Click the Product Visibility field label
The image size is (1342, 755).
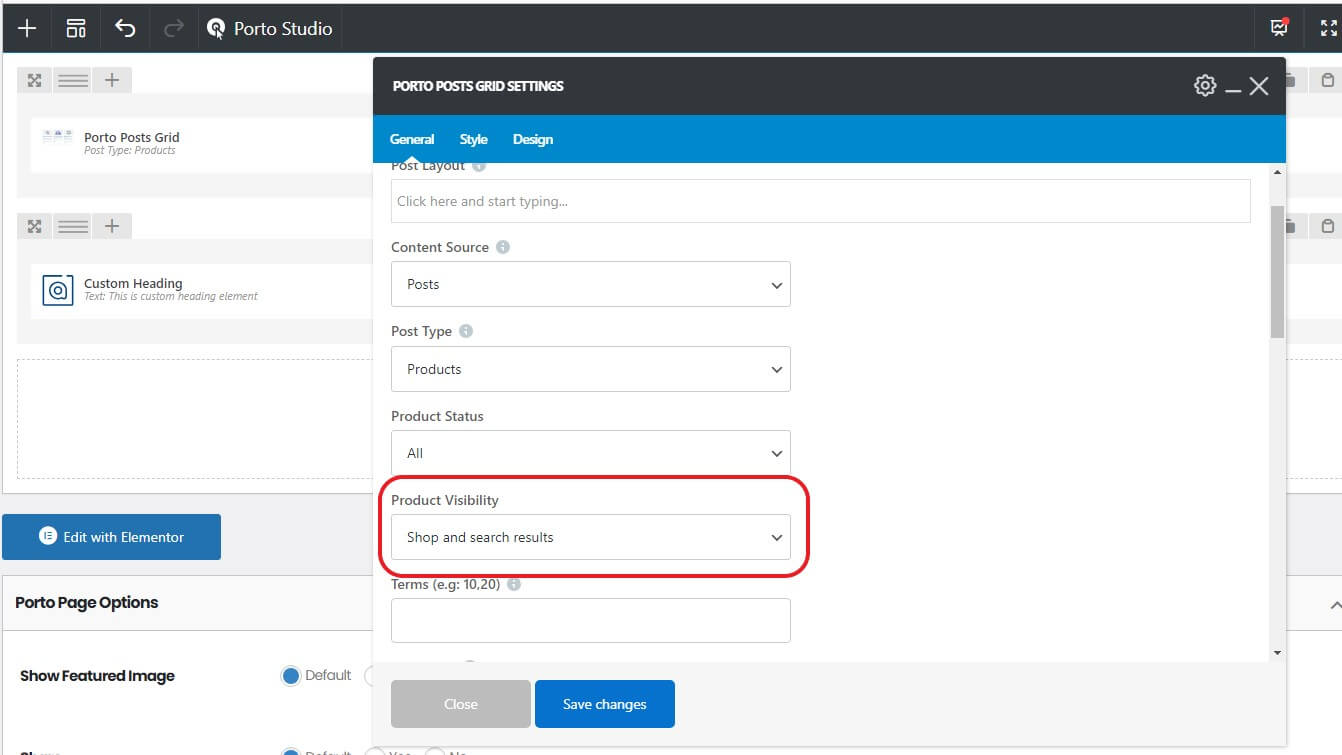click(x=445, y=500)
